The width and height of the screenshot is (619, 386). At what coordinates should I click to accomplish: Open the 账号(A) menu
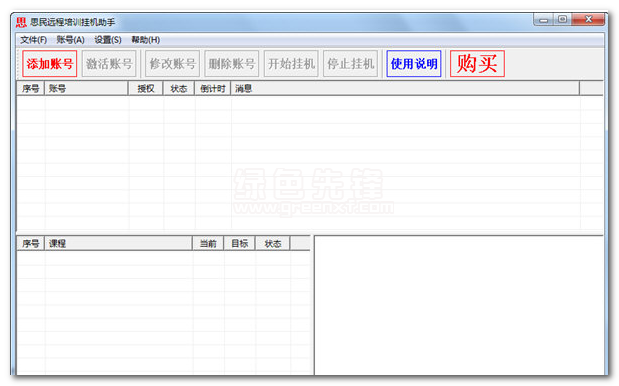(70, 40)
